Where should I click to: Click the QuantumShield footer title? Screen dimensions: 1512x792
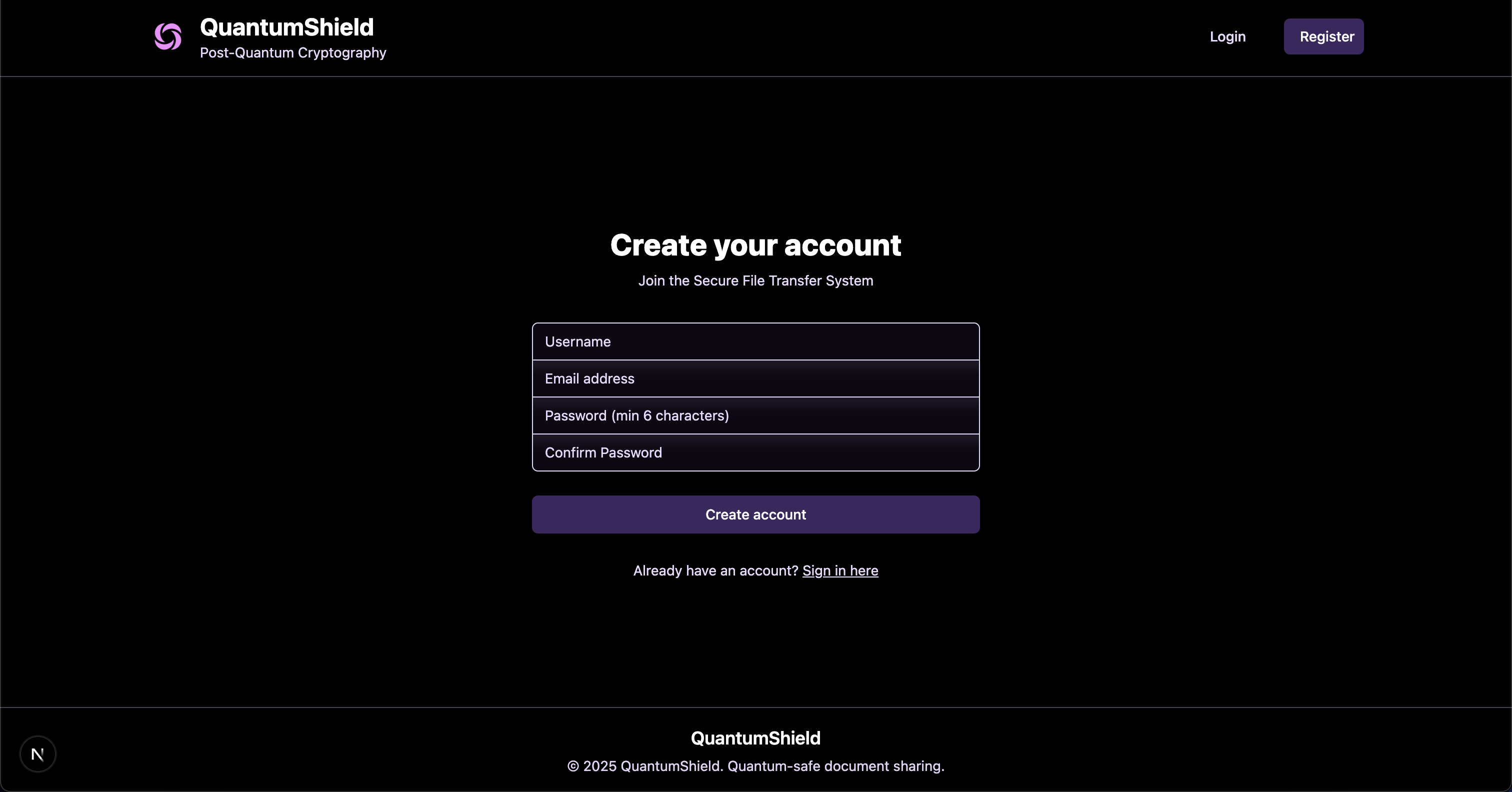pos(755,738)
